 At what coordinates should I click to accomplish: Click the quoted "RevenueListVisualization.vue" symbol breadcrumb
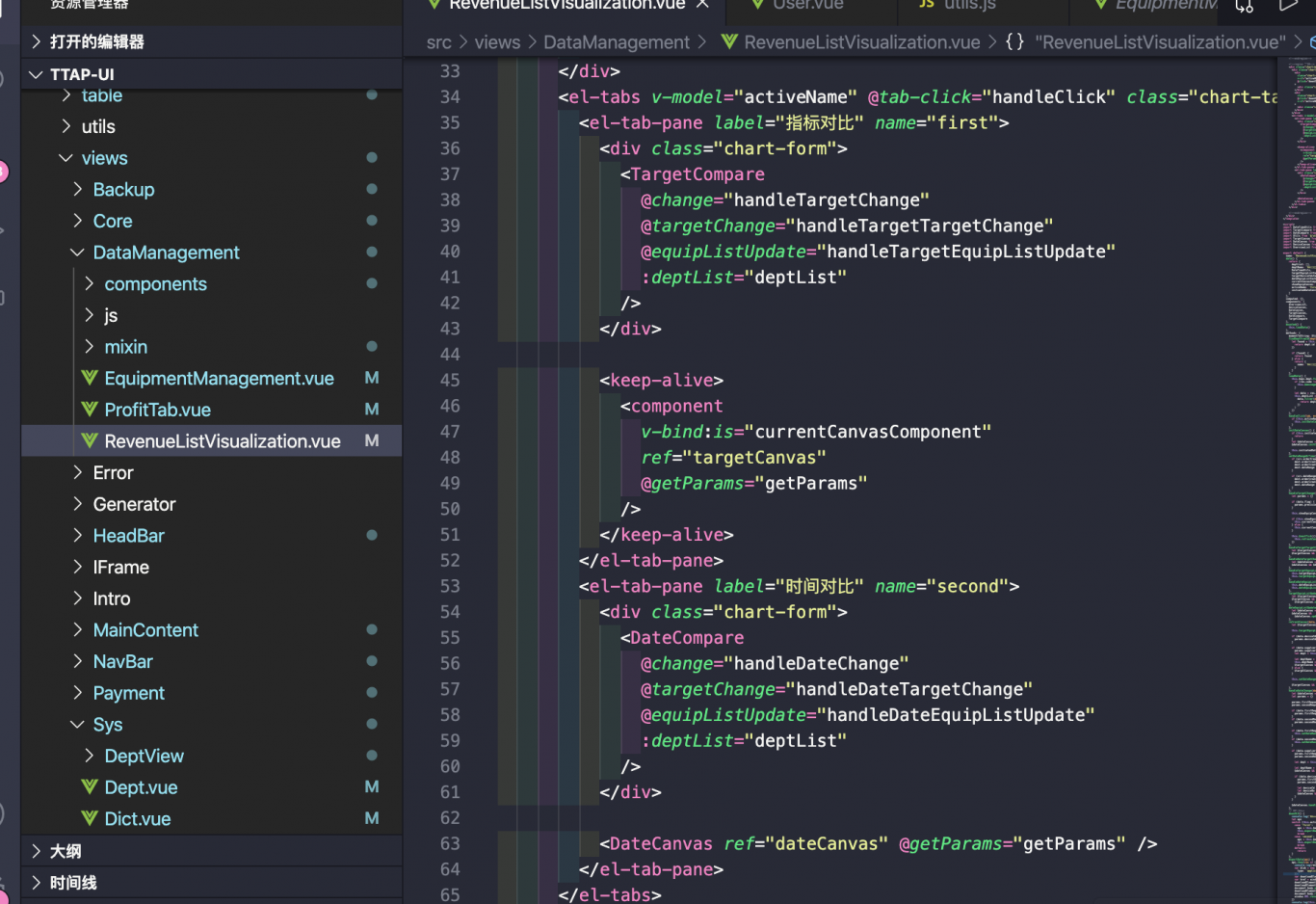tap(1160, 42)
